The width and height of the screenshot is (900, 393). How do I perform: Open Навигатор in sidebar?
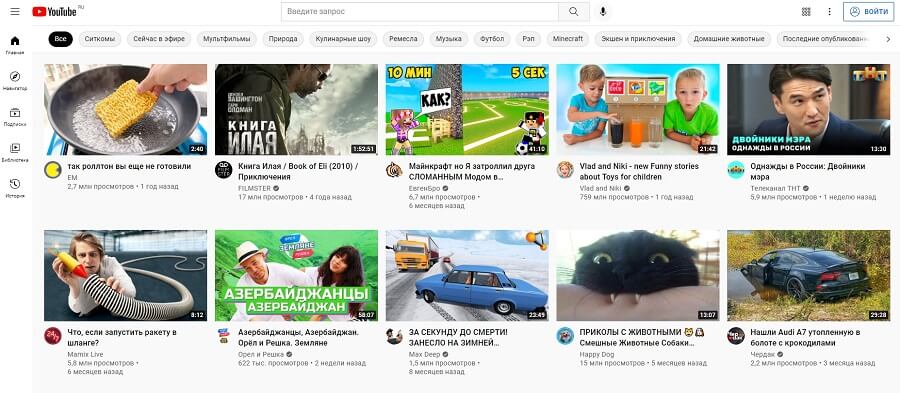[x=15, y=81]
